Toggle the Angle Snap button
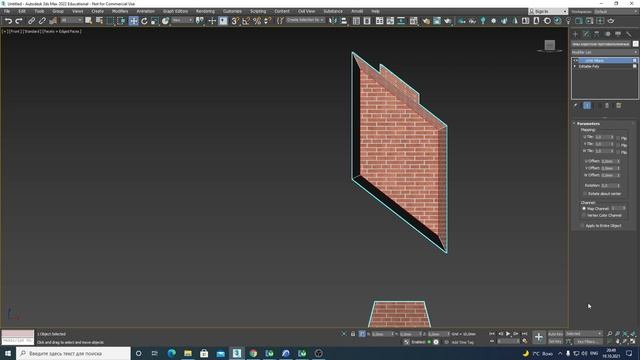The image size is (640, 360). [246, 20]
